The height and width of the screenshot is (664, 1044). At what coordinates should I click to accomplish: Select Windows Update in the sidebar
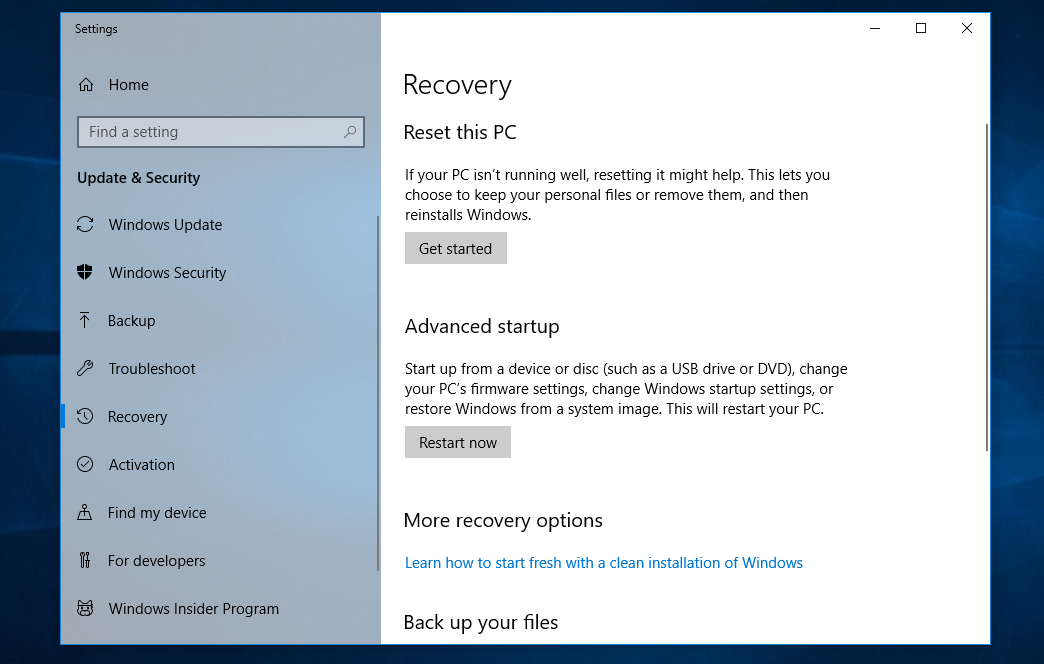point(165,225)
